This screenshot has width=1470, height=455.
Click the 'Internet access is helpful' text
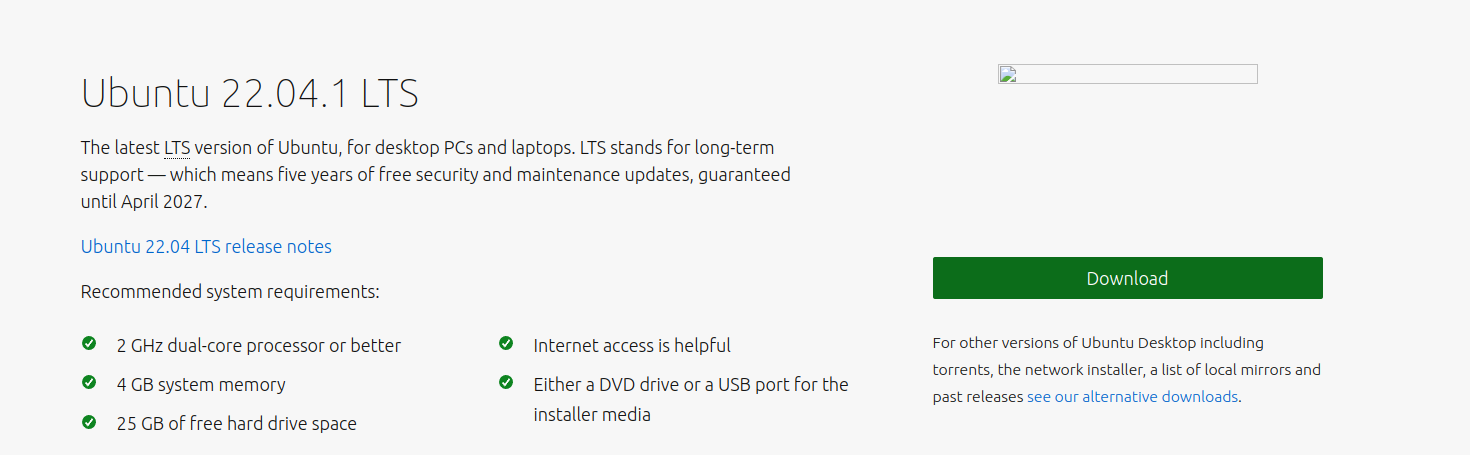(632, 345)
